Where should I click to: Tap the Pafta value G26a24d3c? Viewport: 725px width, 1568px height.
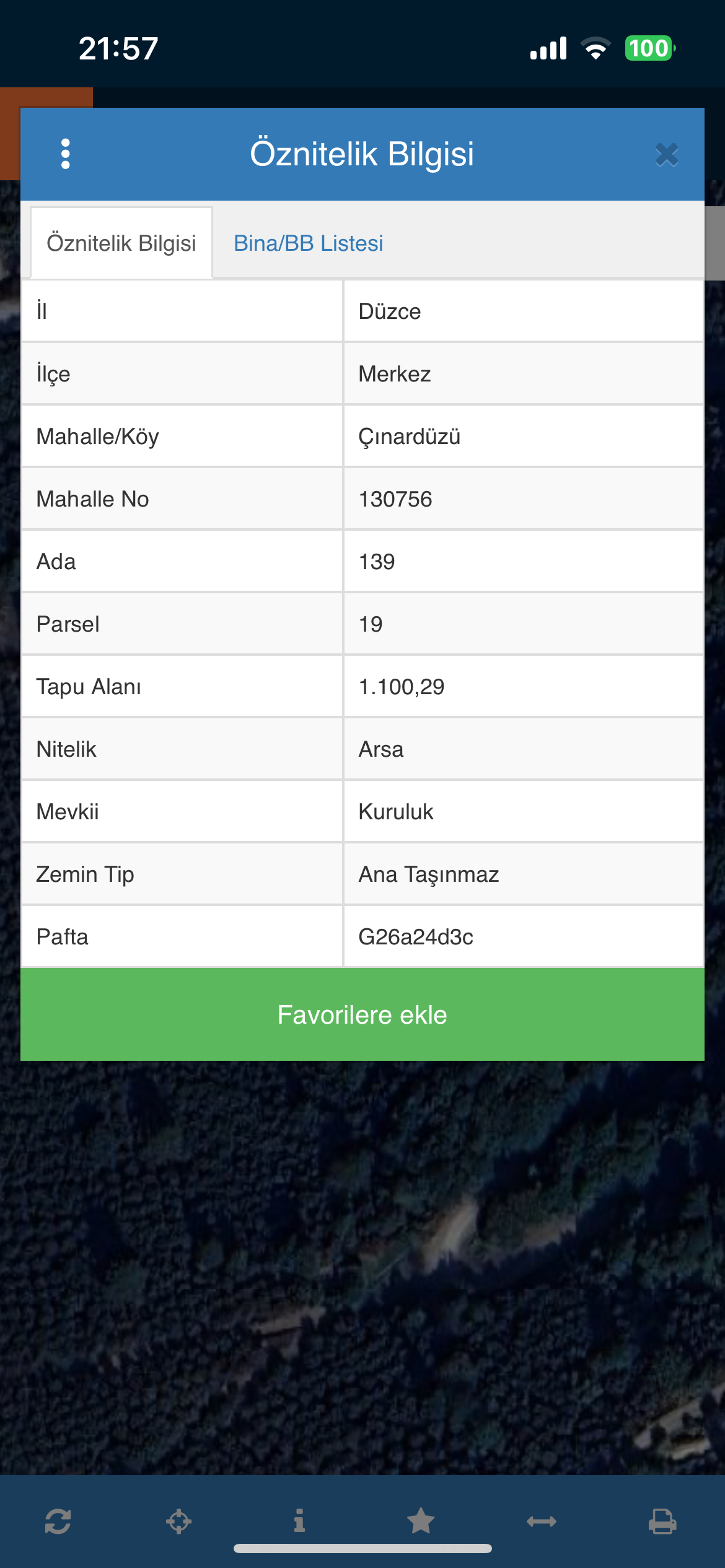523,937
